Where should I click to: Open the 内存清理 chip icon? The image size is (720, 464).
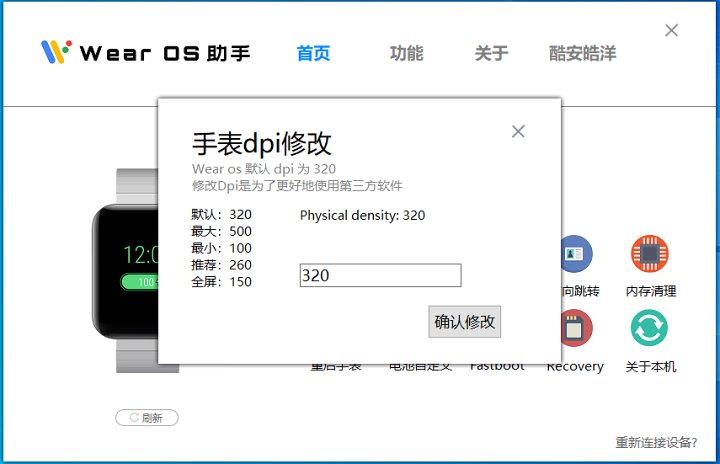649,254
